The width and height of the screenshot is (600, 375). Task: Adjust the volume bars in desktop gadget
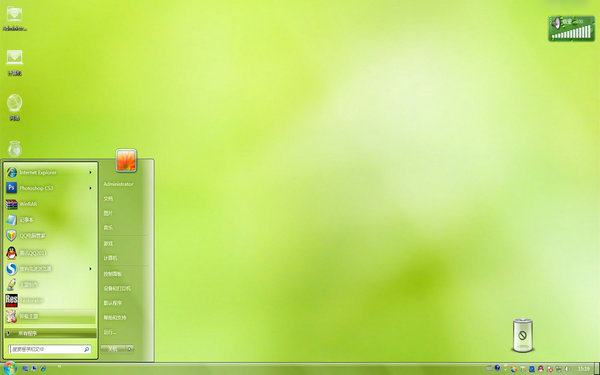(x=571, y=33)
